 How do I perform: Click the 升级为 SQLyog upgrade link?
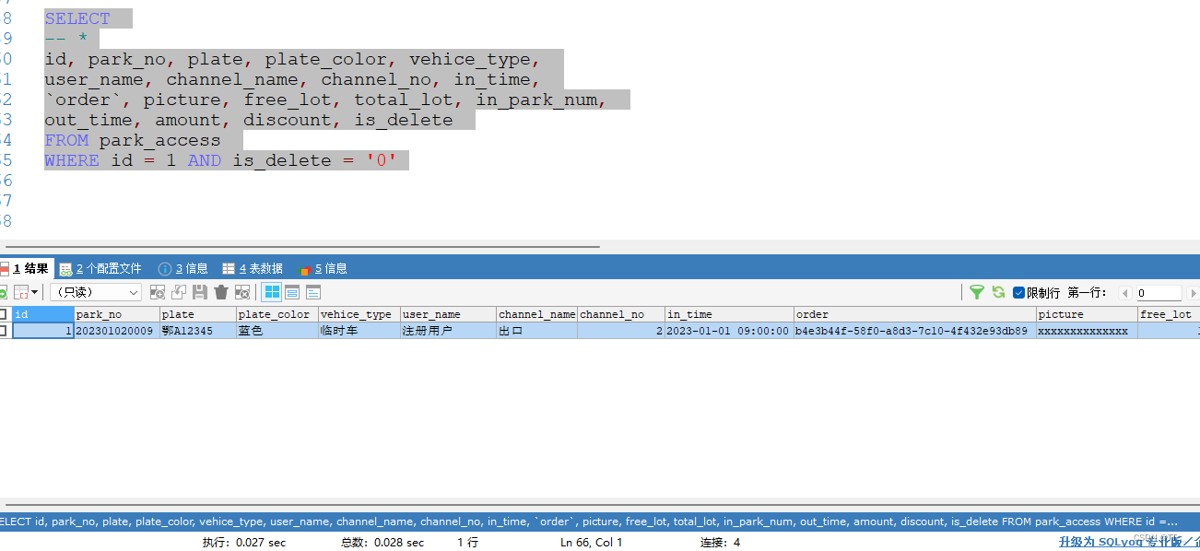[1129, 542]
